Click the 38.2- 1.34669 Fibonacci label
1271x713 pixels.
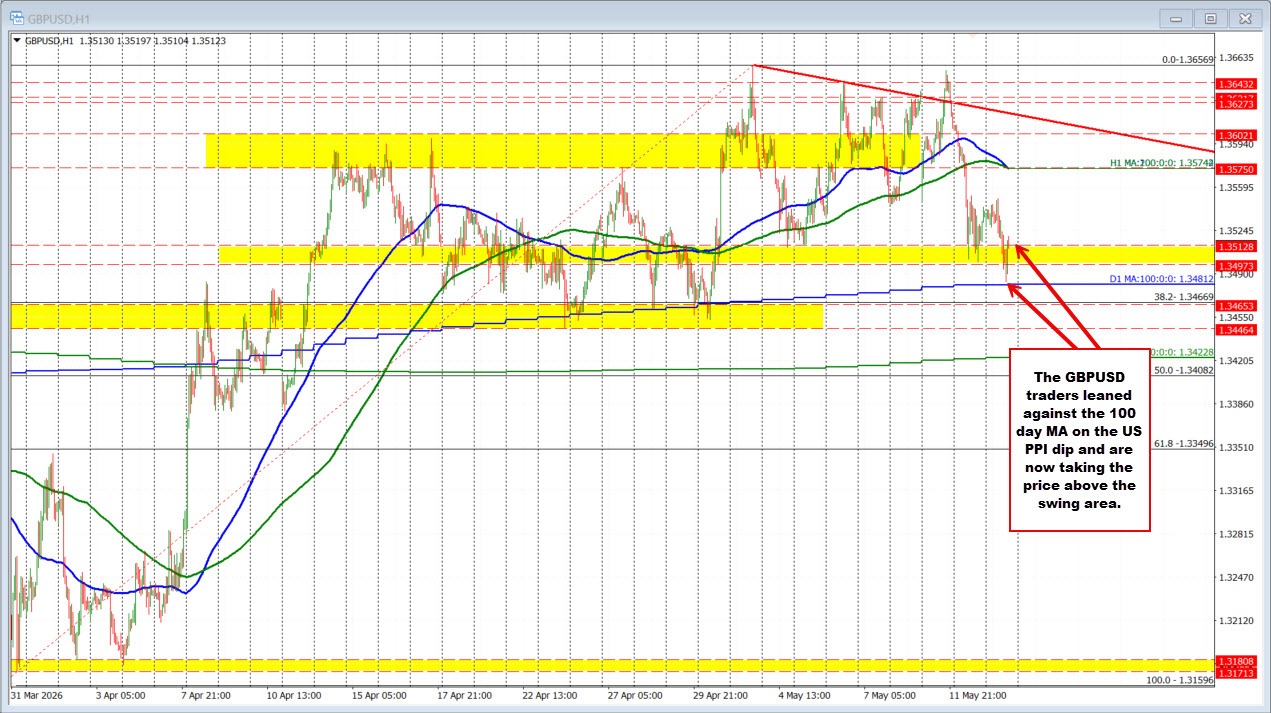tap(1184, 297)
